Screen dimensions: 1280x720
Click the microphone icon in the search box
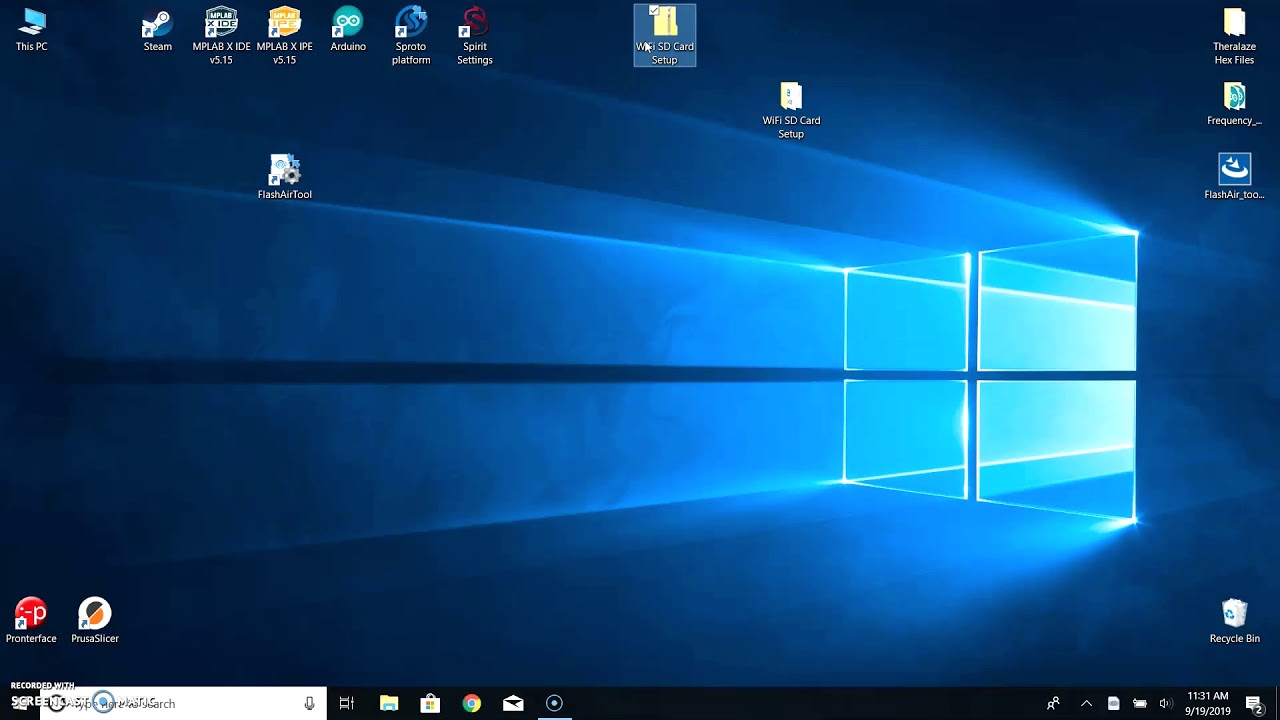tap(309, 703)
